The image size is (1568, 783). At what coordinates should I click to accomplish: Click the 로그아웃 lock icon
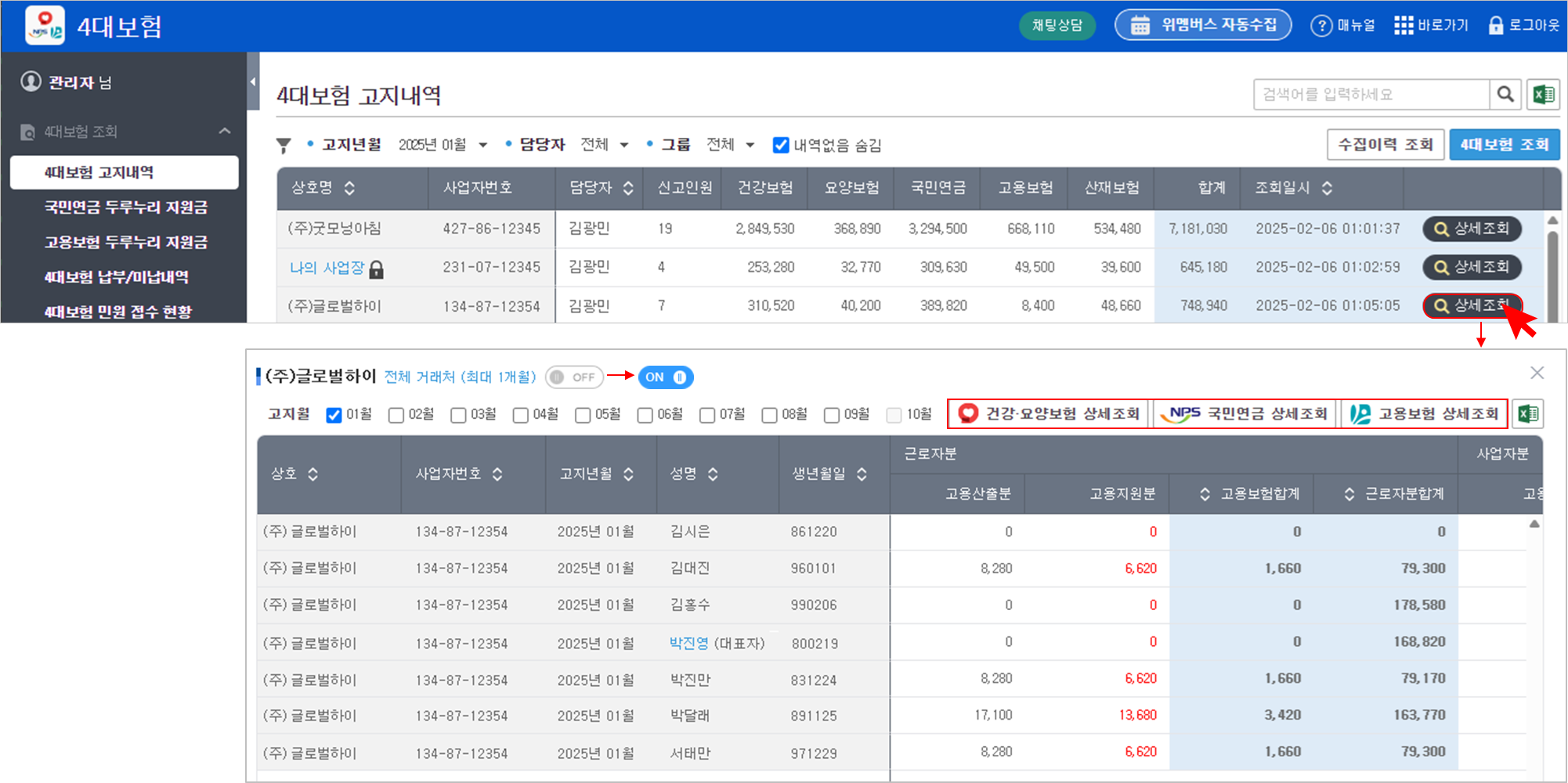(x=1496, y=25)
